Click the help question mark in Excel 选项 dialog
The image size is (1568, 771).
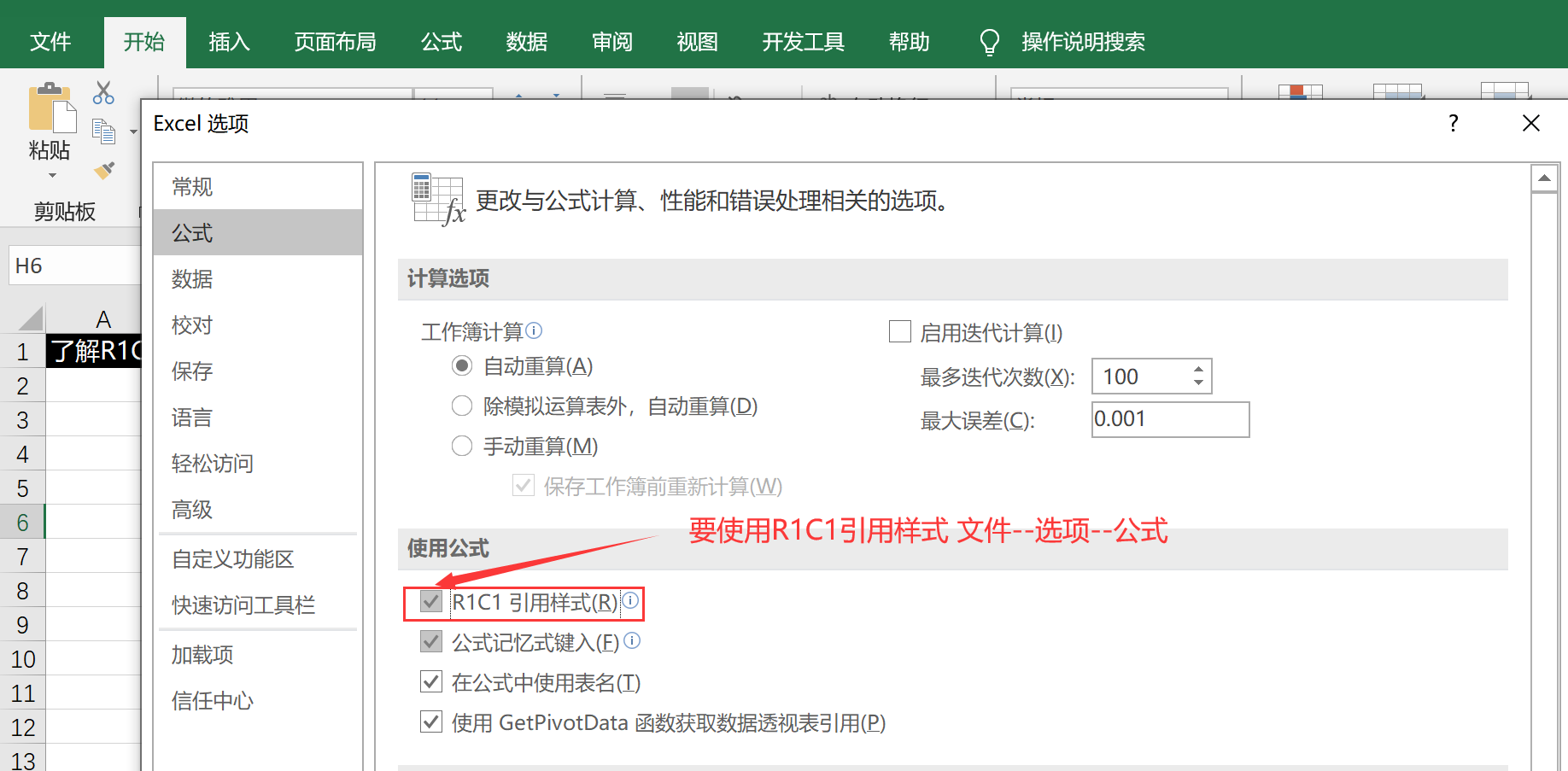coord(1453,123)
